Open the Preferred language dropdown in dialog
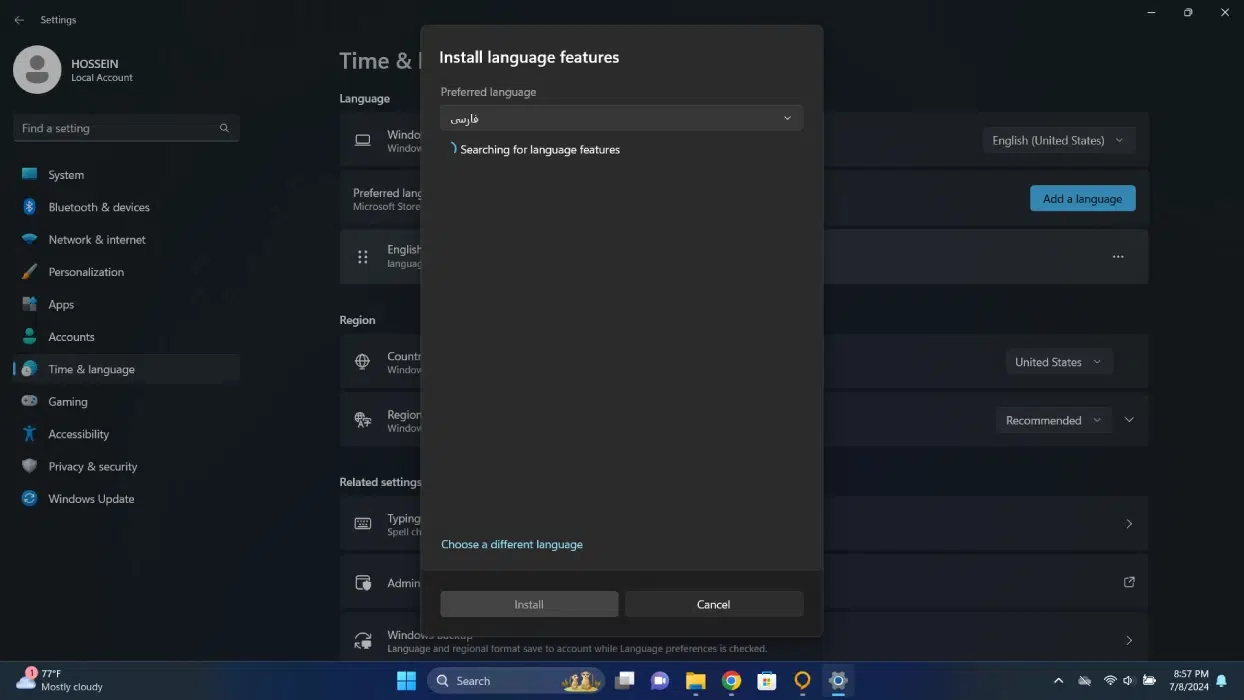 [x=621, y=118]
